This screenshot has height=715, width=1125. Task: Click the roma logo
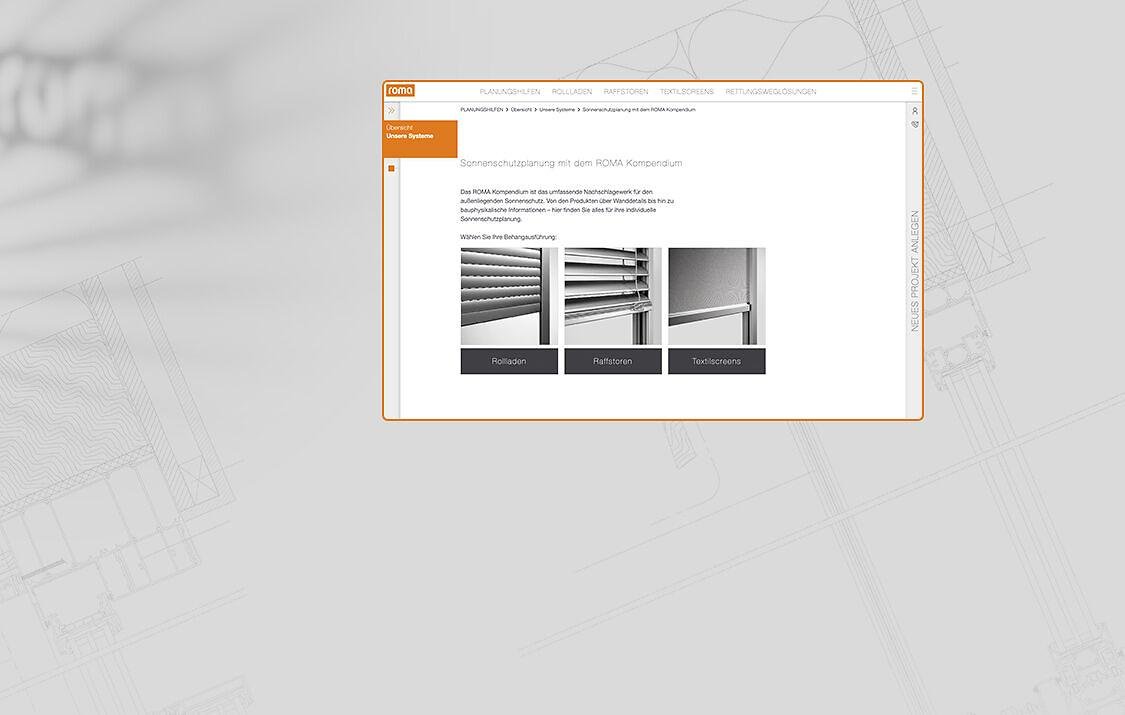tap(400, 90)
